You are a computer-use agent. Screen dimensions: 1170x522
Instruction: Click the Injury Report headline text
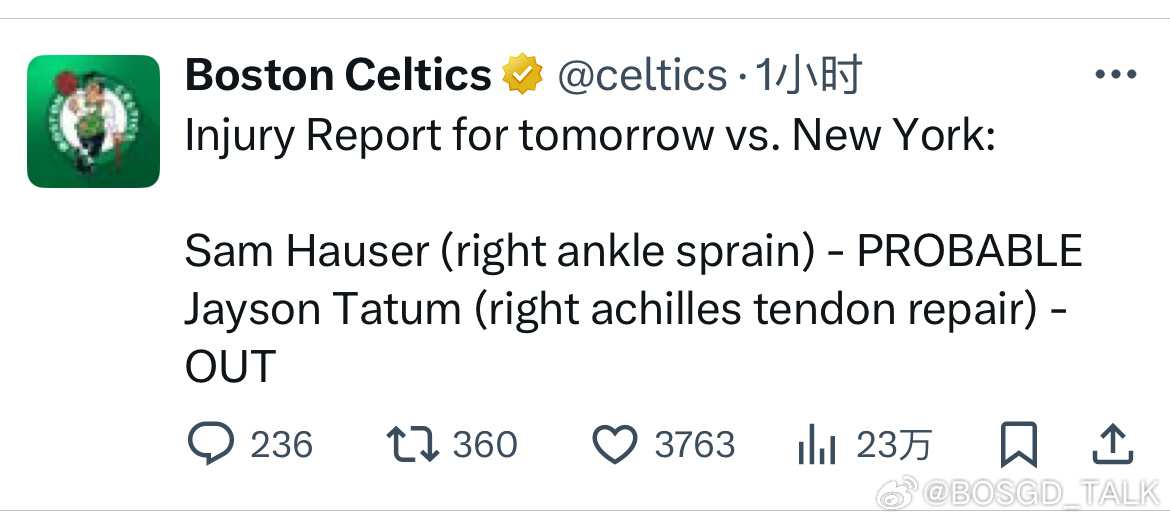[x=590, y=136]
